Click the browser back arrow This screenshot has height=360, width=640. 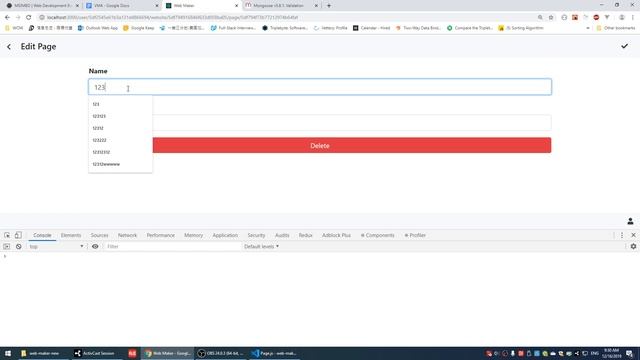7,18
